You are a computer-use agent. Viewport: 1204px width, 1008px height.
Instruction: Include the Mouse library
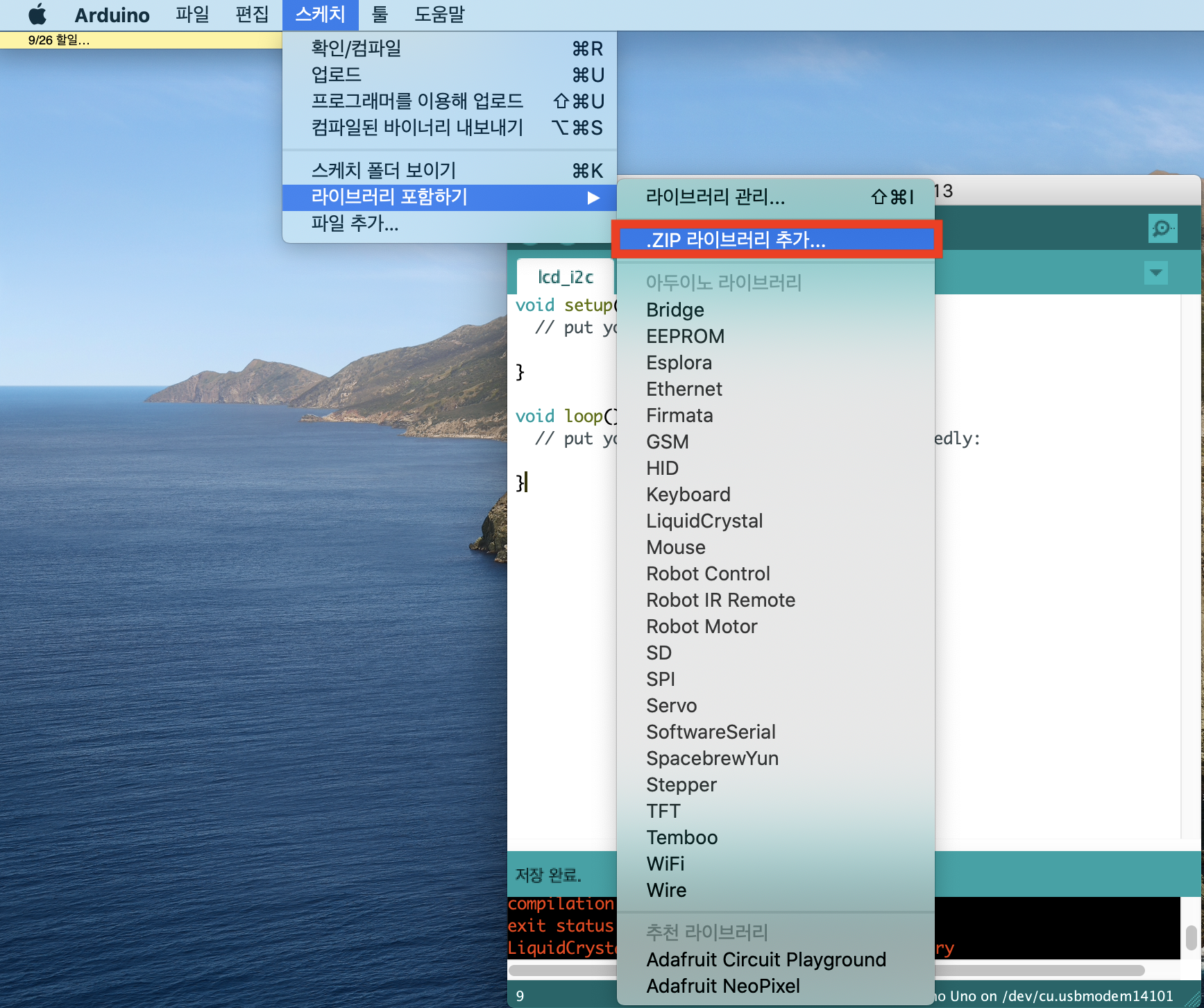pyautogui.click(x=776, y=547)
